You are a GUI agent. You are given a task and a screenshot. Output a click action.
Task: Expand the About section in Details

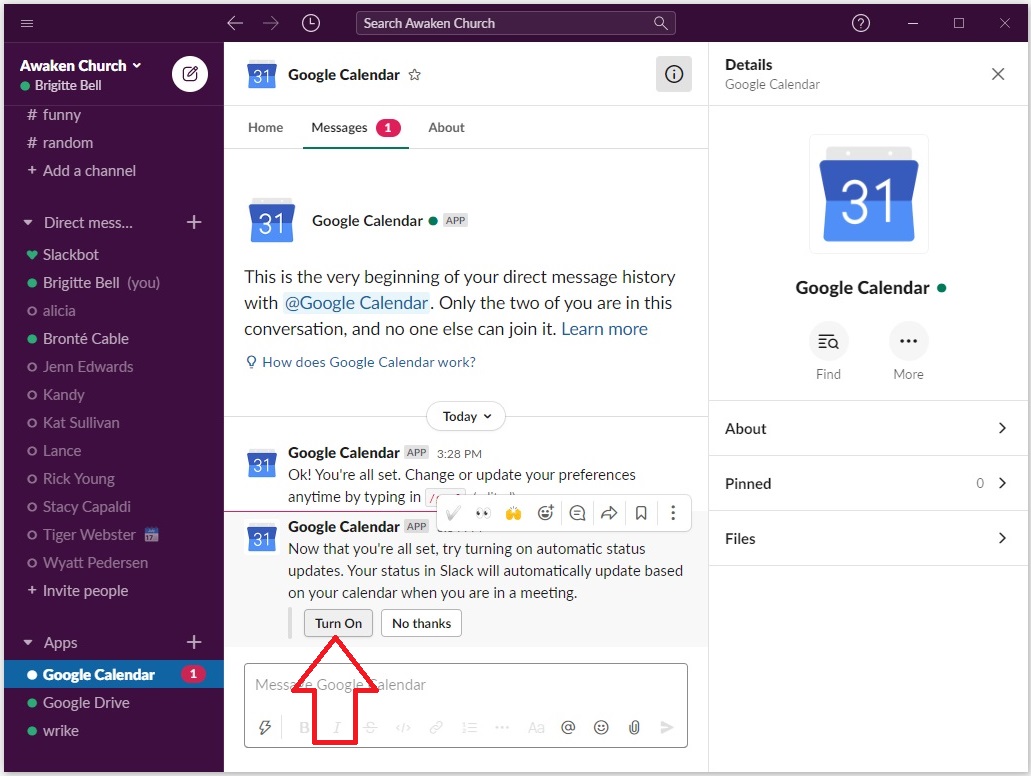[x=868, y=429]
